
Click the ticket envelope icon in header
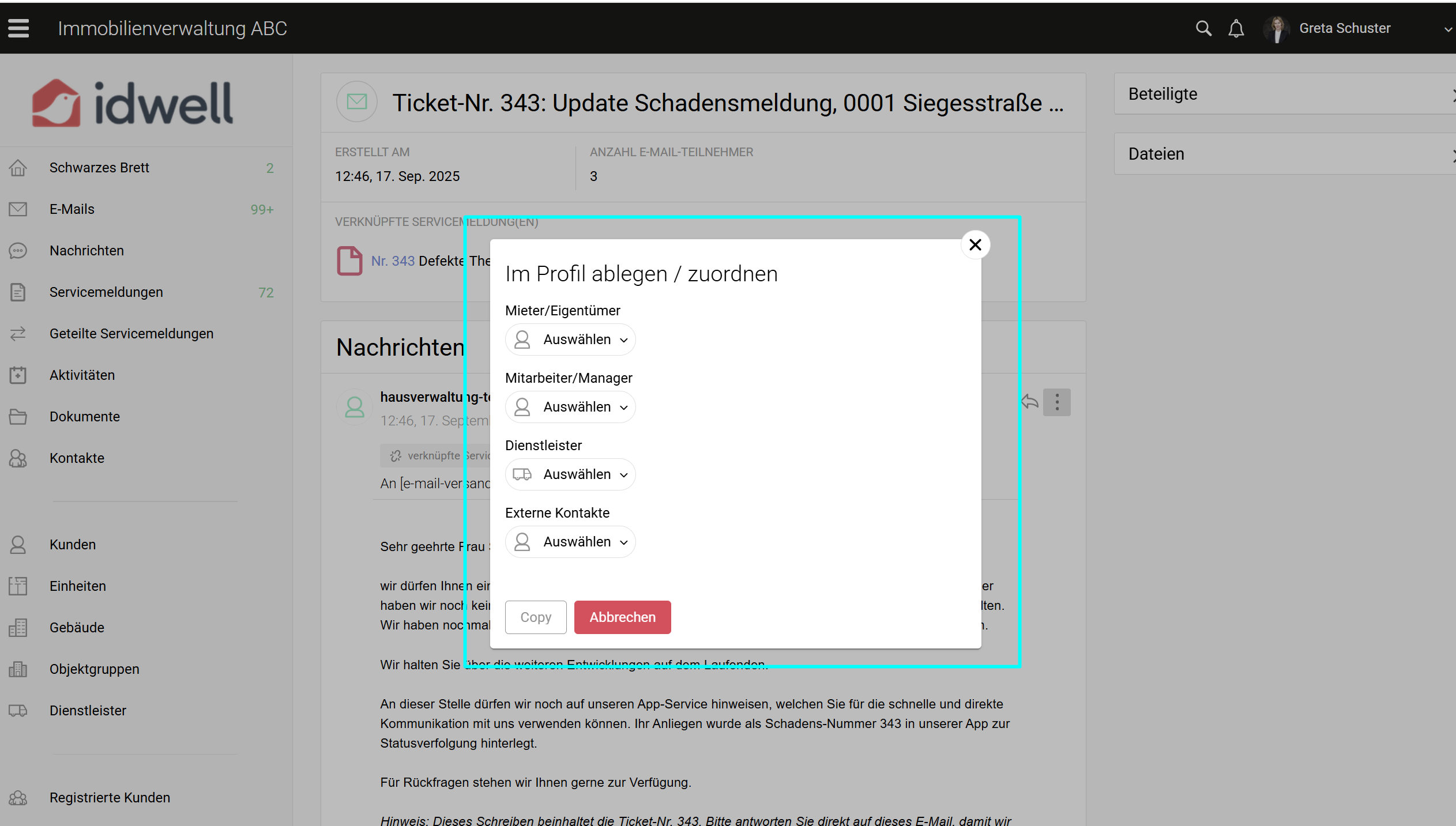coord(356,102)
